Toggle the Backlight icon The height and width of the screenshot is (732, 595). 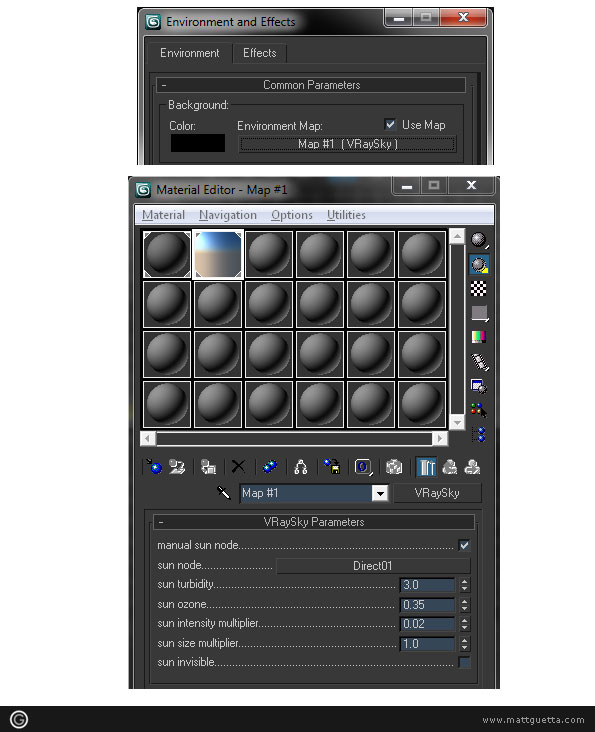[x=479, y=265]
